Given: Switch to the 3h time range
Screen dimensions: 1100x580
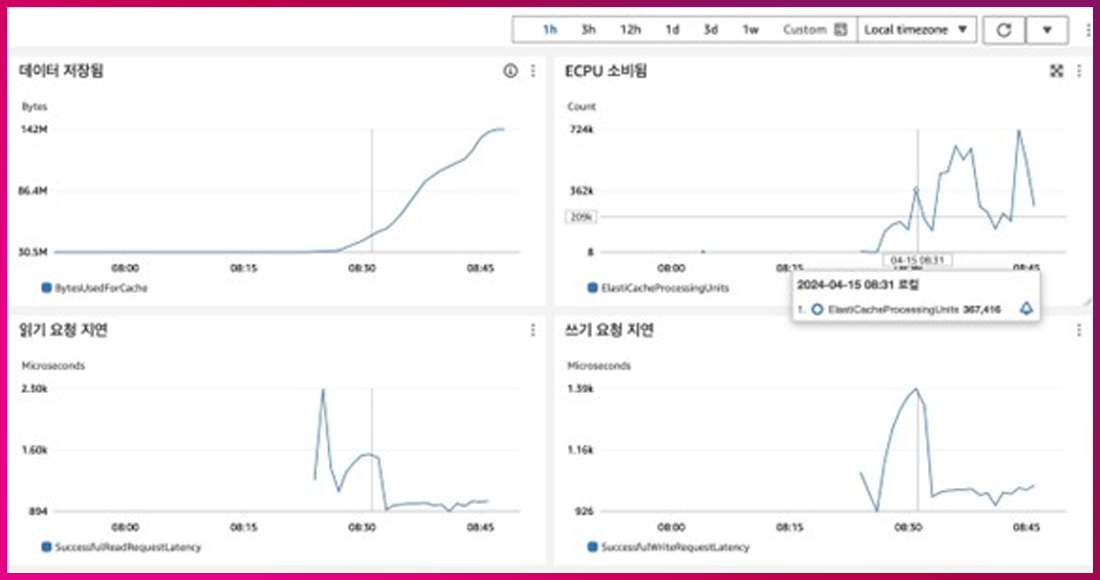Looking at the screenshot, I should tap(588, 30).
